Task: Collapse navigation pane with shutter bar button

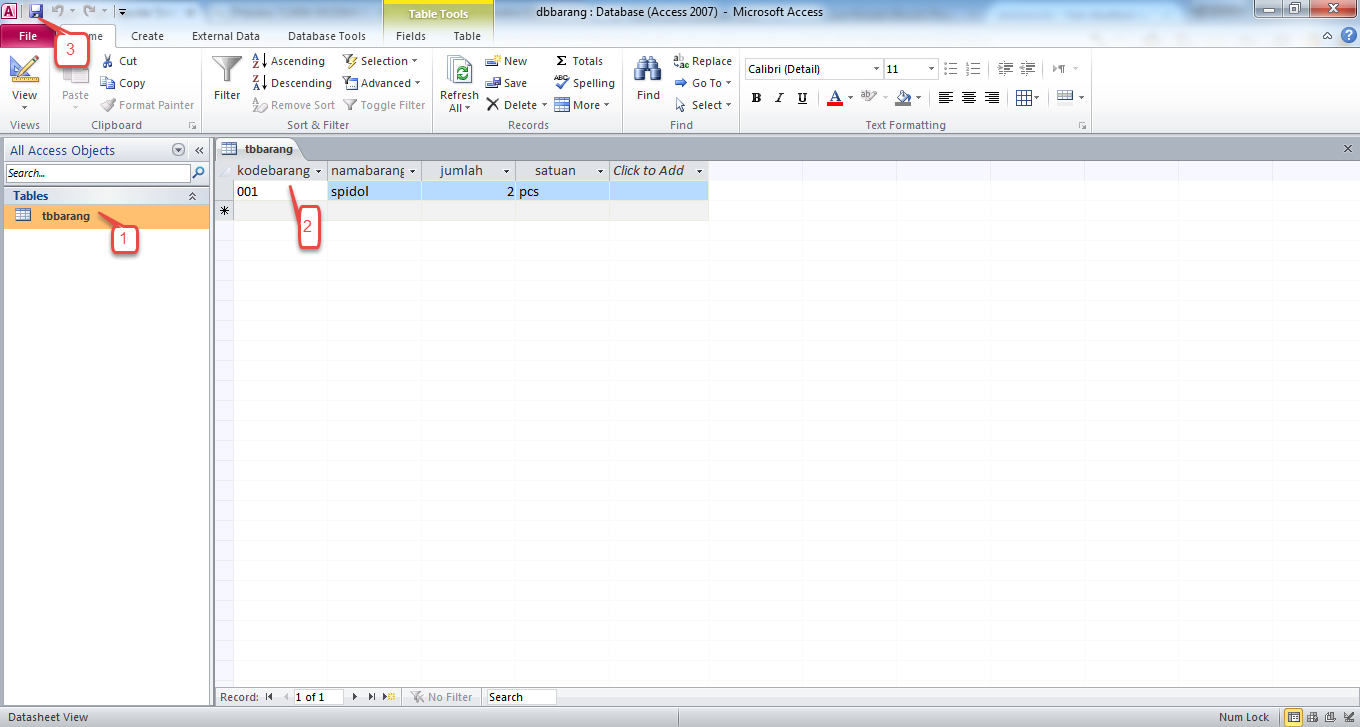Action: tap(199, 150)
